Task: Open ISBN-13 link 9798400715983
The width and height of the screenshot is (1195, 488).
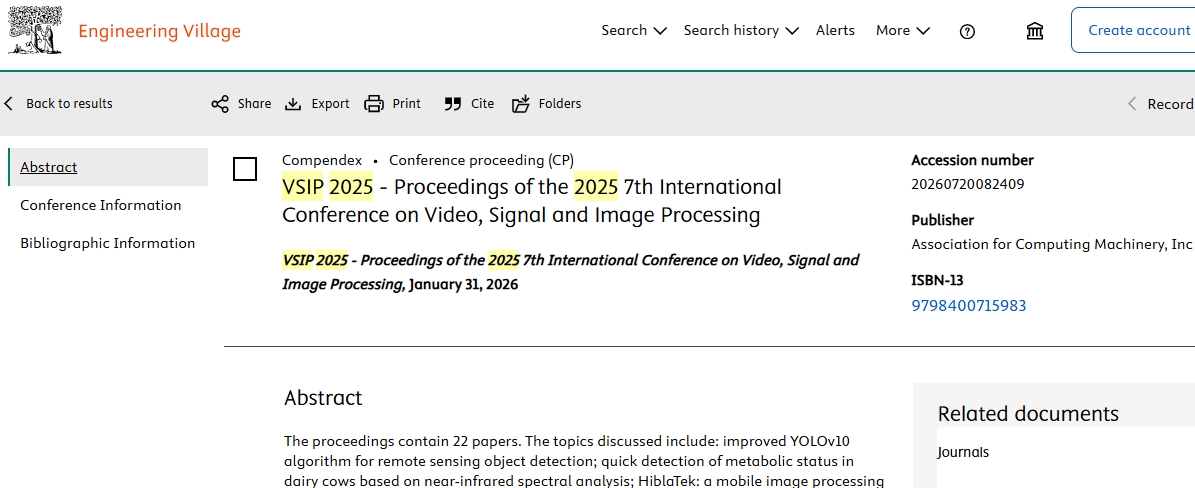Action: pyautogui.click(x=968, y=306)
